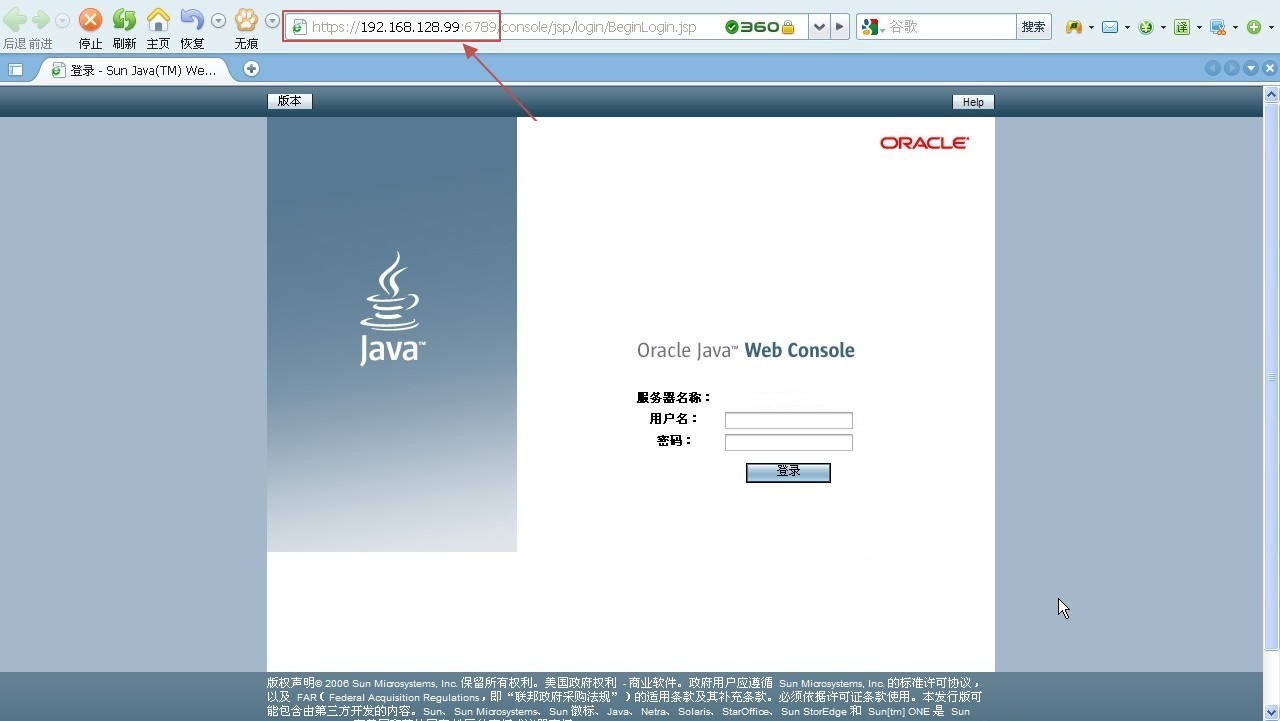Click the page favicon in the address bar
This screenshot has height=721, width=1280.
[299, 27]
